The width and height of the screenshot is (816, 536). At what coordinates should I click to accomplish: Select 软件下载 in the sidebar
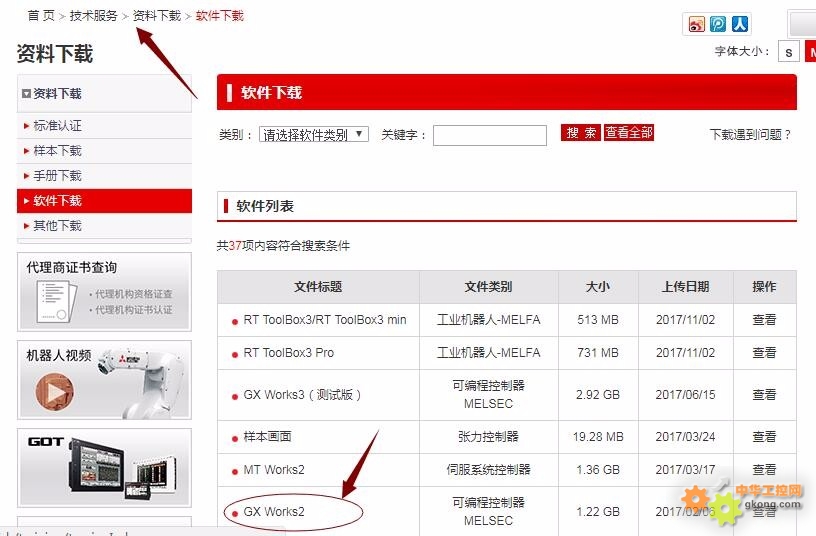pyautogui.click(x=104, y=201)
